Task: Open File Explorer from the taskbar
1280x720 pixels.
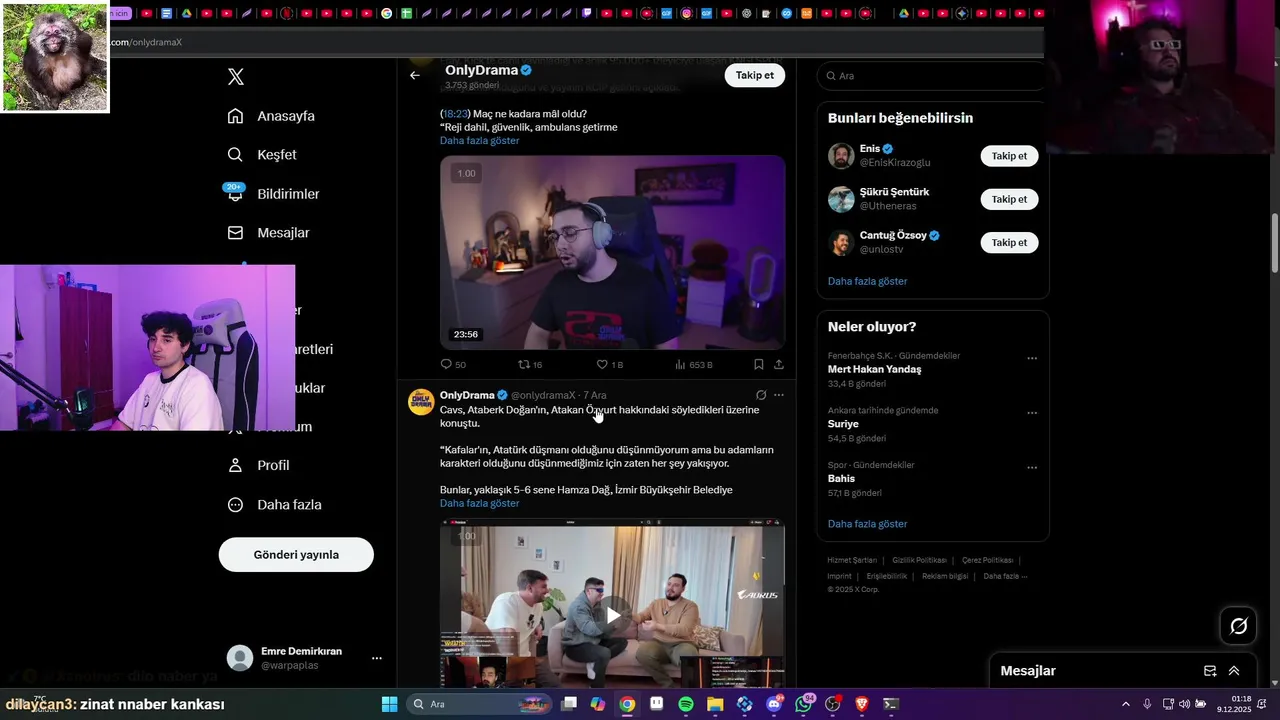Action: (x=715, y=704)
